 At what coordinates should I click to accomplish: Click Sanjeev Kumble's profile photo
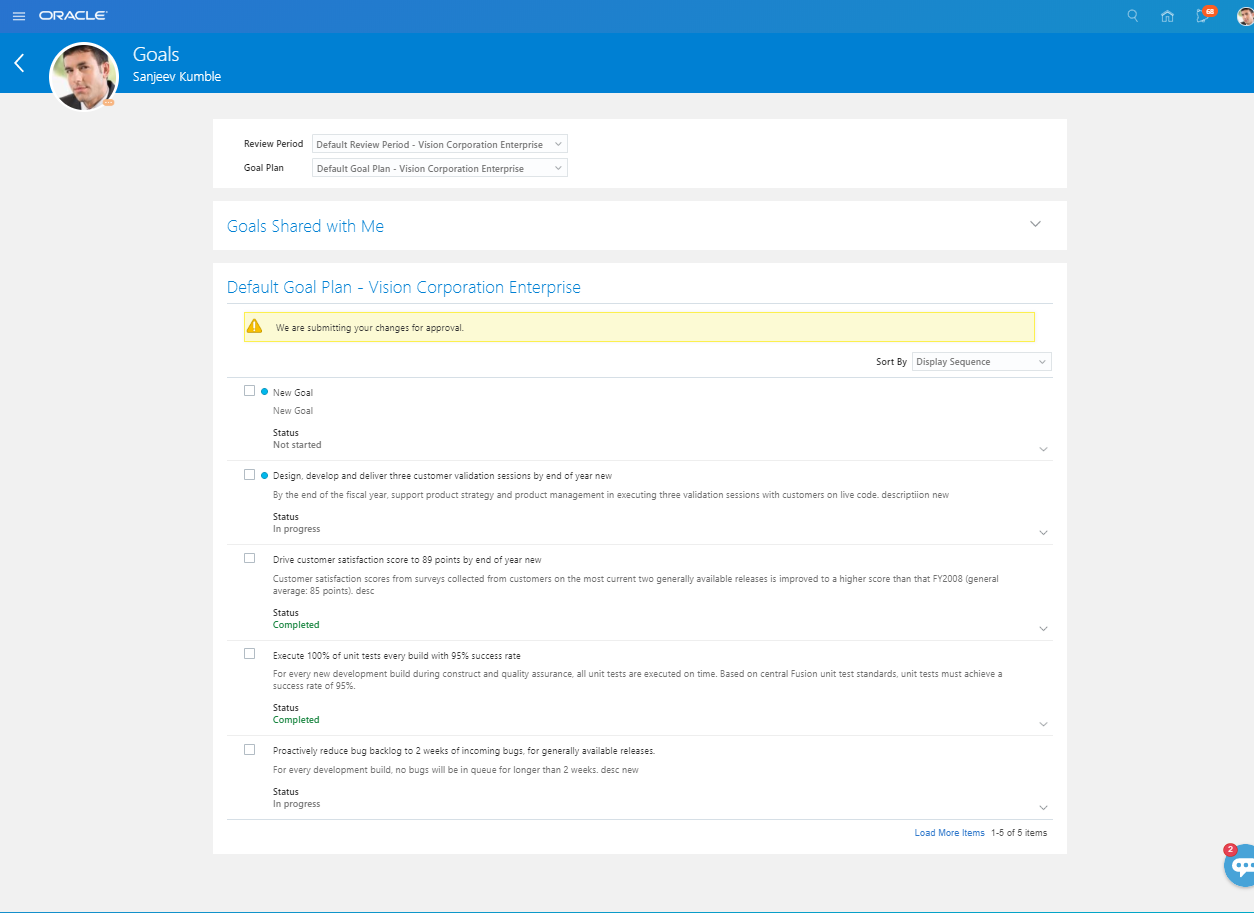pos(84,75)
